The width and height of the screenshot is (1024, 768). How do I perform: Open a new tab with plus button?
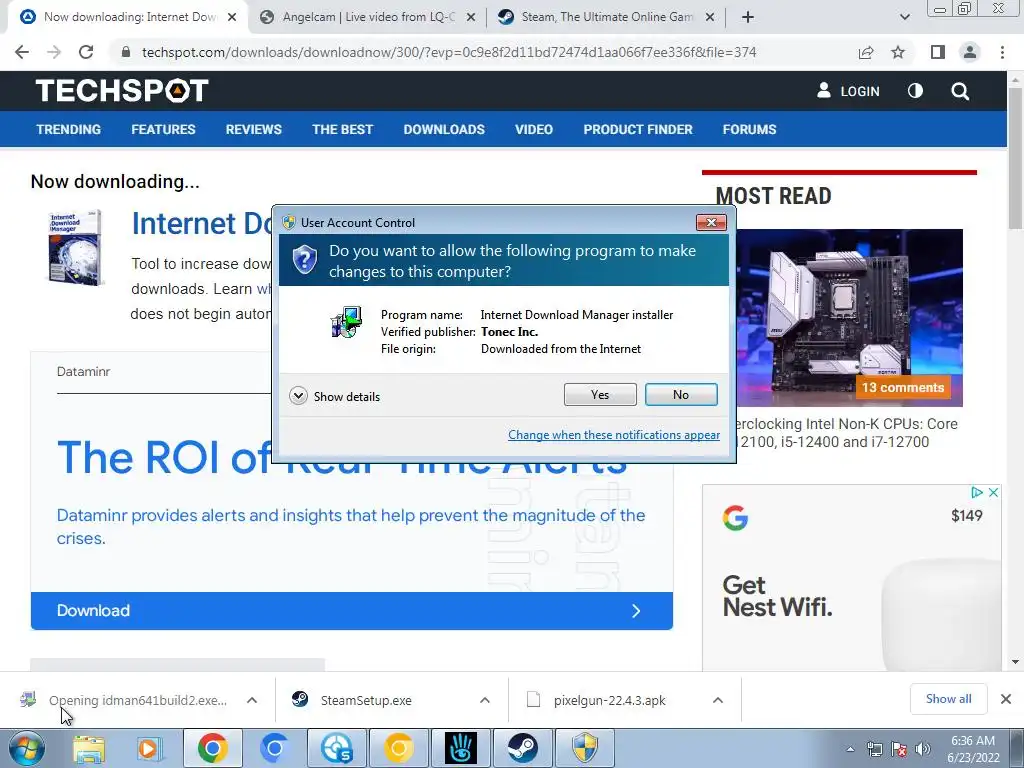pos(748,17)
